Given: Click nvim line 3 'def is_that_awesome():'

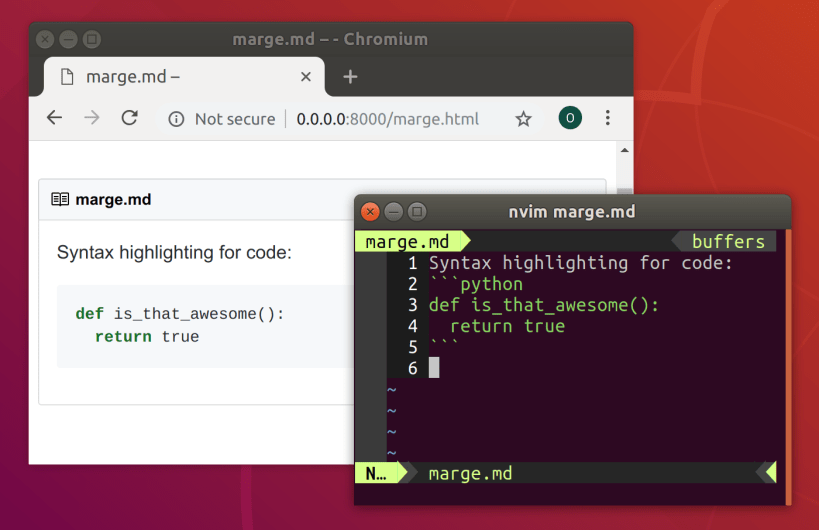Looking at the screenshot, I should coord(544,305).
